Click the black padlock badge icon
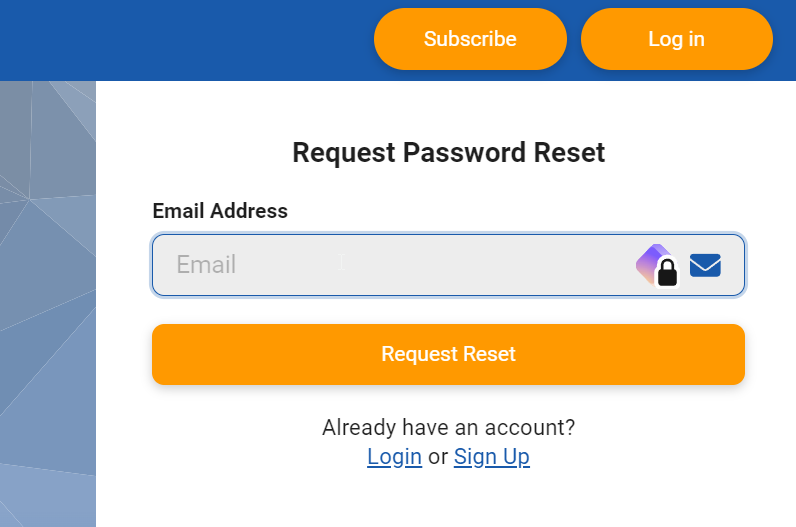Image resolution: width=796 pixels, height=527 pixels. [668, 273]
